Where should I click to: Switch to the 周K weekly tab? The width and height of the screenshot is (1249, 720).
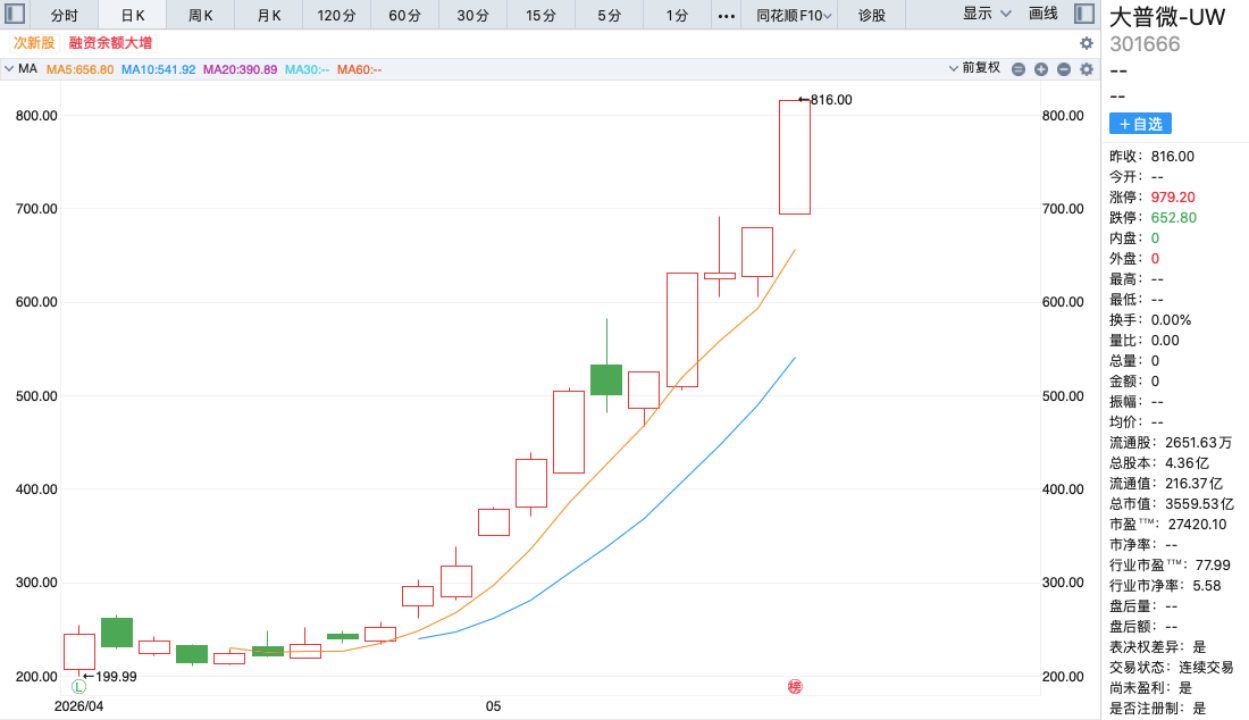pos(201,15)
